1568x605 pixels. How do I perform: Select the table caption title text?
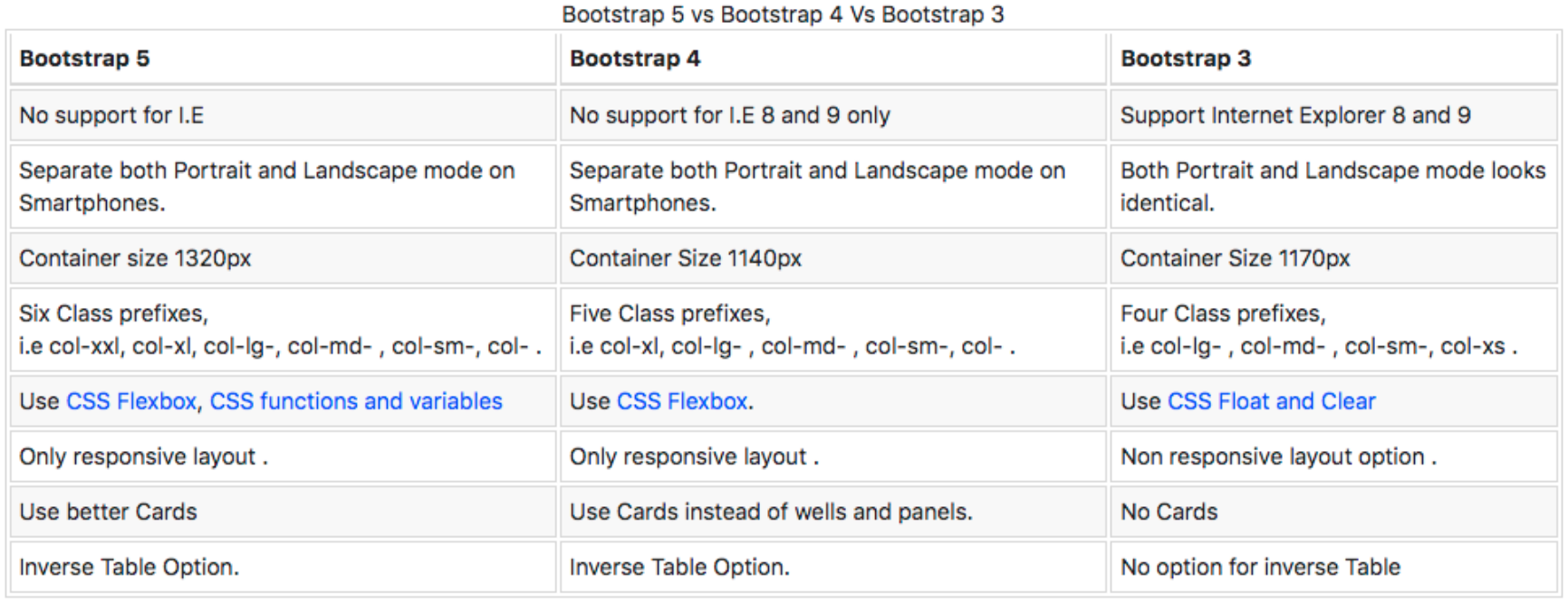coord(783,14)
